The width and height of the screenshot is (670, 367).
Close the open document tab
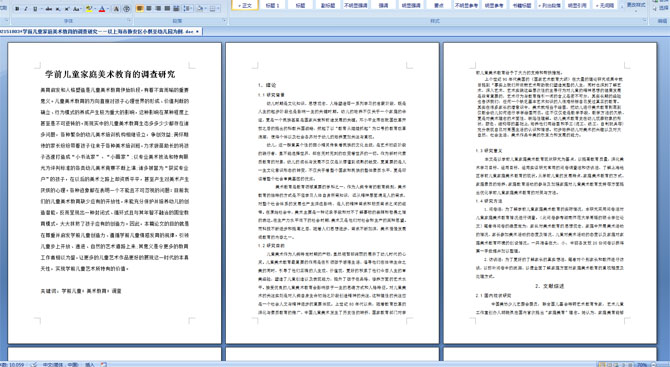(197, 31)
